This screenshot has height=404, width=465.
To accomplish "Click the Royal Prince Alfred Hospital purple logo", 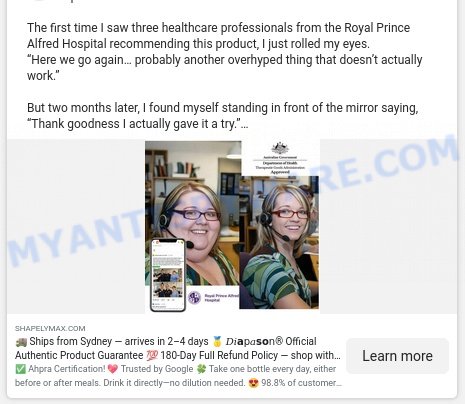I will (194, 297).
